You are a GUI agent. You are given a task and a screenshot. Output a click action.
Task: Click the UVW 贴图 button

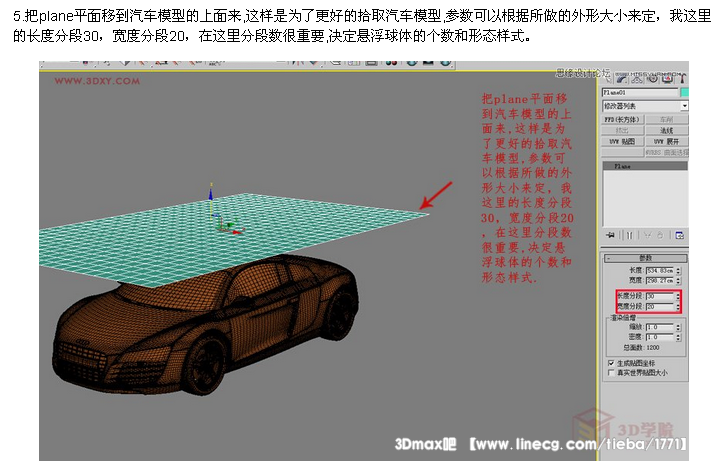(x=622, y=141)
